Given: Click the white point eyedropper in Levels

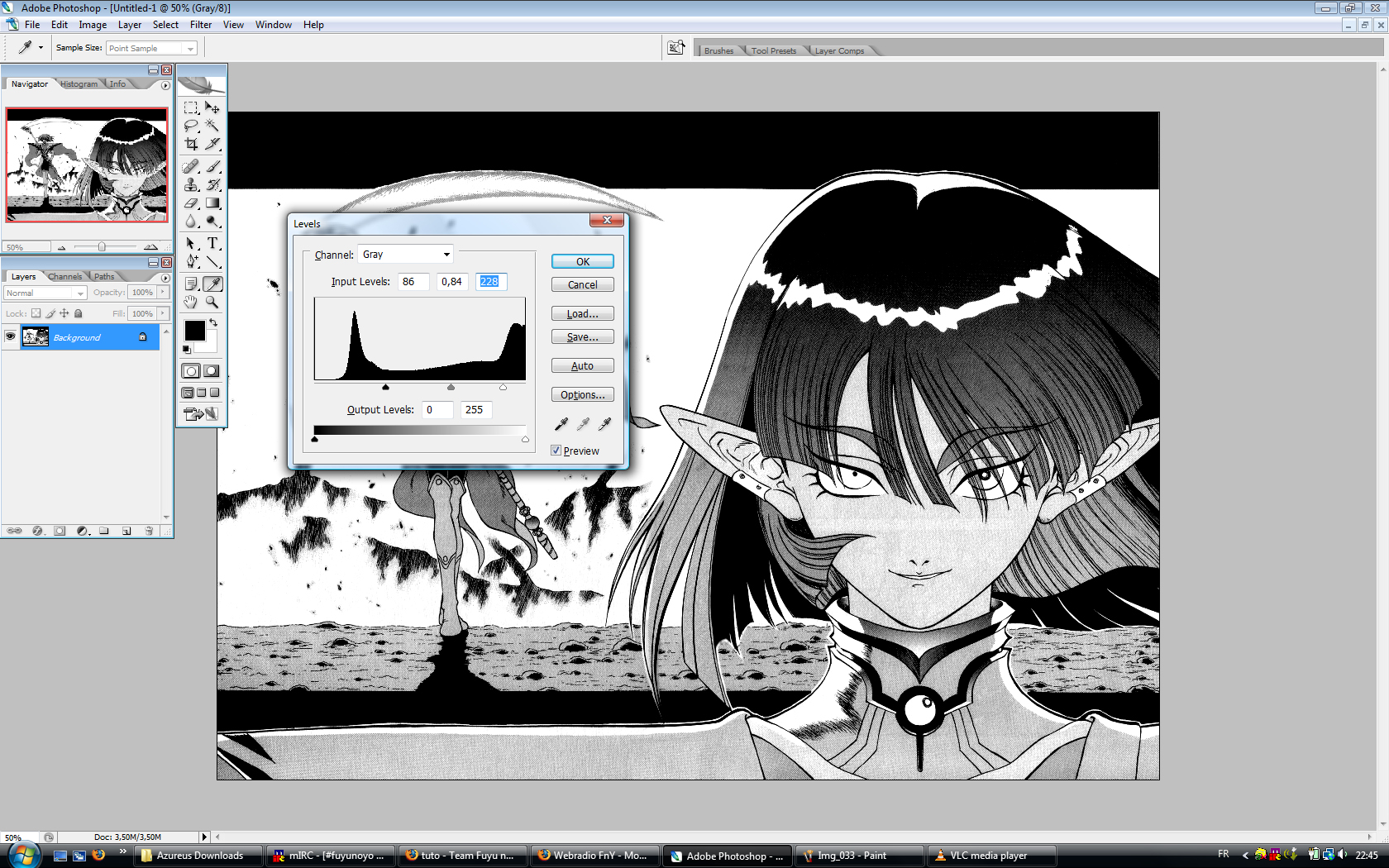Looking at the screenshot, I should pyautogui.click(x=604, y=424).
